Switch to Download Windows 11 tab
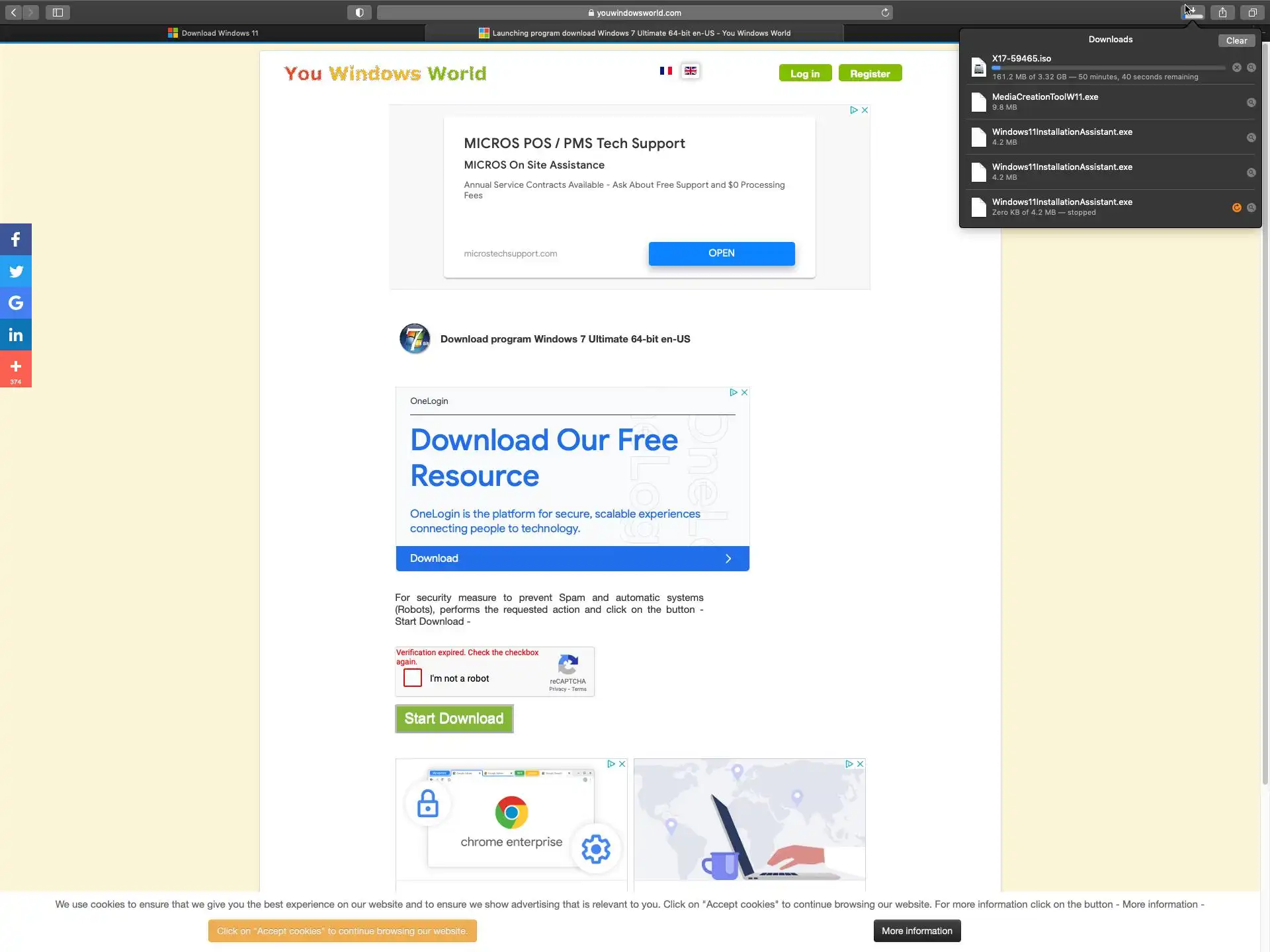1270x952 pixels. click(213, 33)
